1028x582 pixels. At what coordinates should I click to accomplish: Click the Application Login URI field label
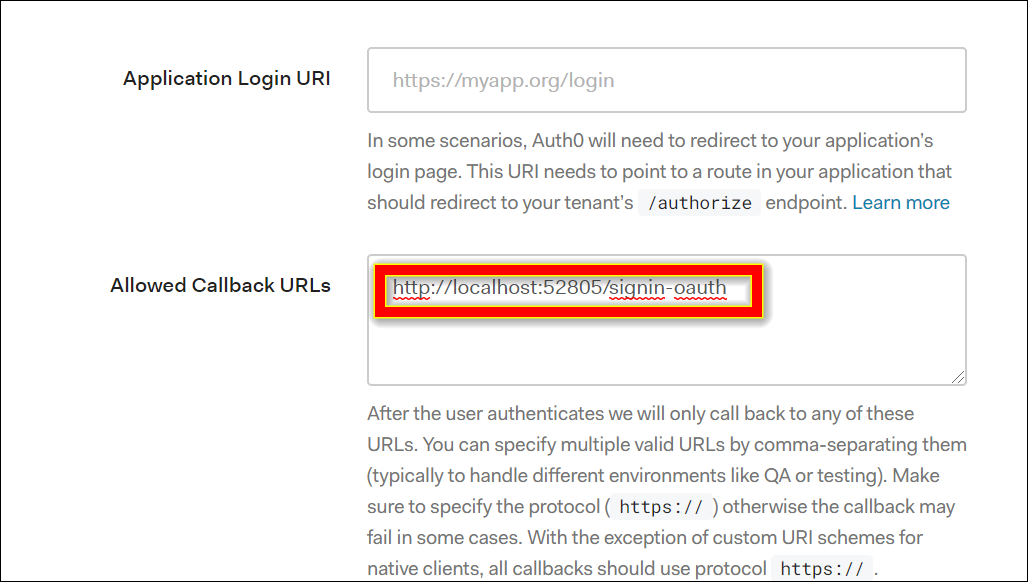pyautogui.click(x=226, y=78)
